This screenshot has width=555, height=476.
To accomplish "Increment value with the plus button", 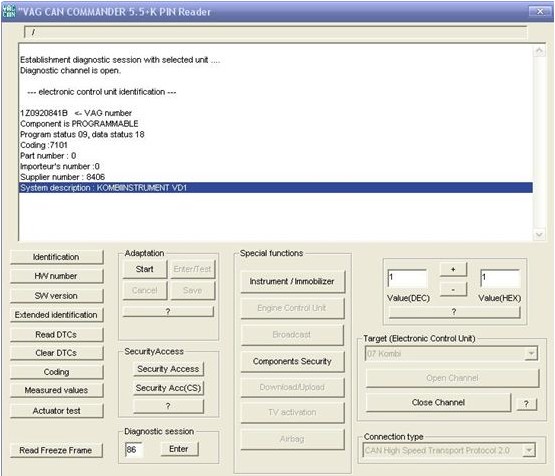I will (453, 269).
